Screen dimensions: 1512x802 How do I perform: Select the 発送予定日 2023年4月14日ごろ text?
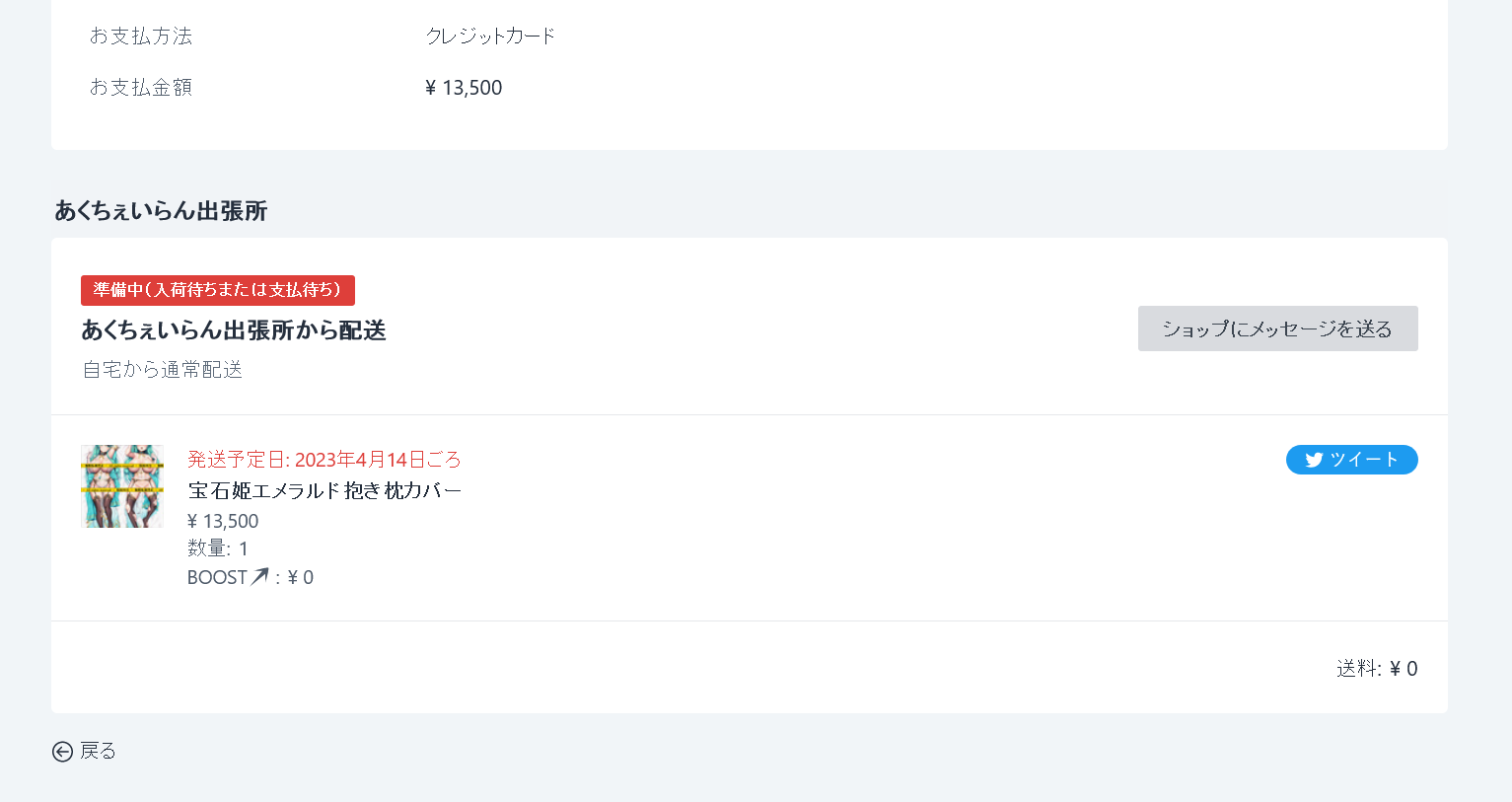point(324,460)
